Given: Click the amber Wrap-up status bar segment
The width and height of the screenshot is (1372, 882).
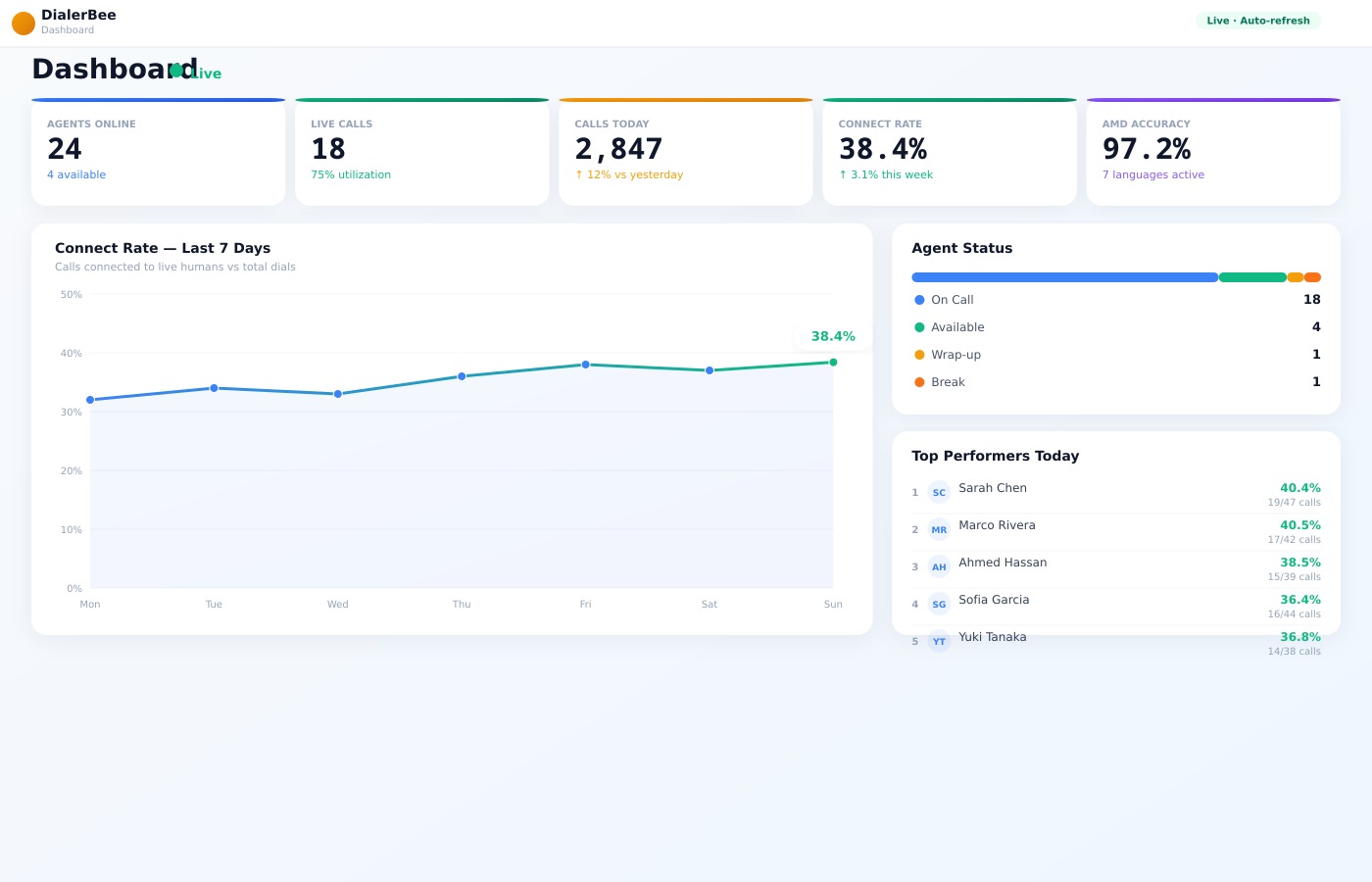Looking at the screenshot, I should [x=1296, y=277].
